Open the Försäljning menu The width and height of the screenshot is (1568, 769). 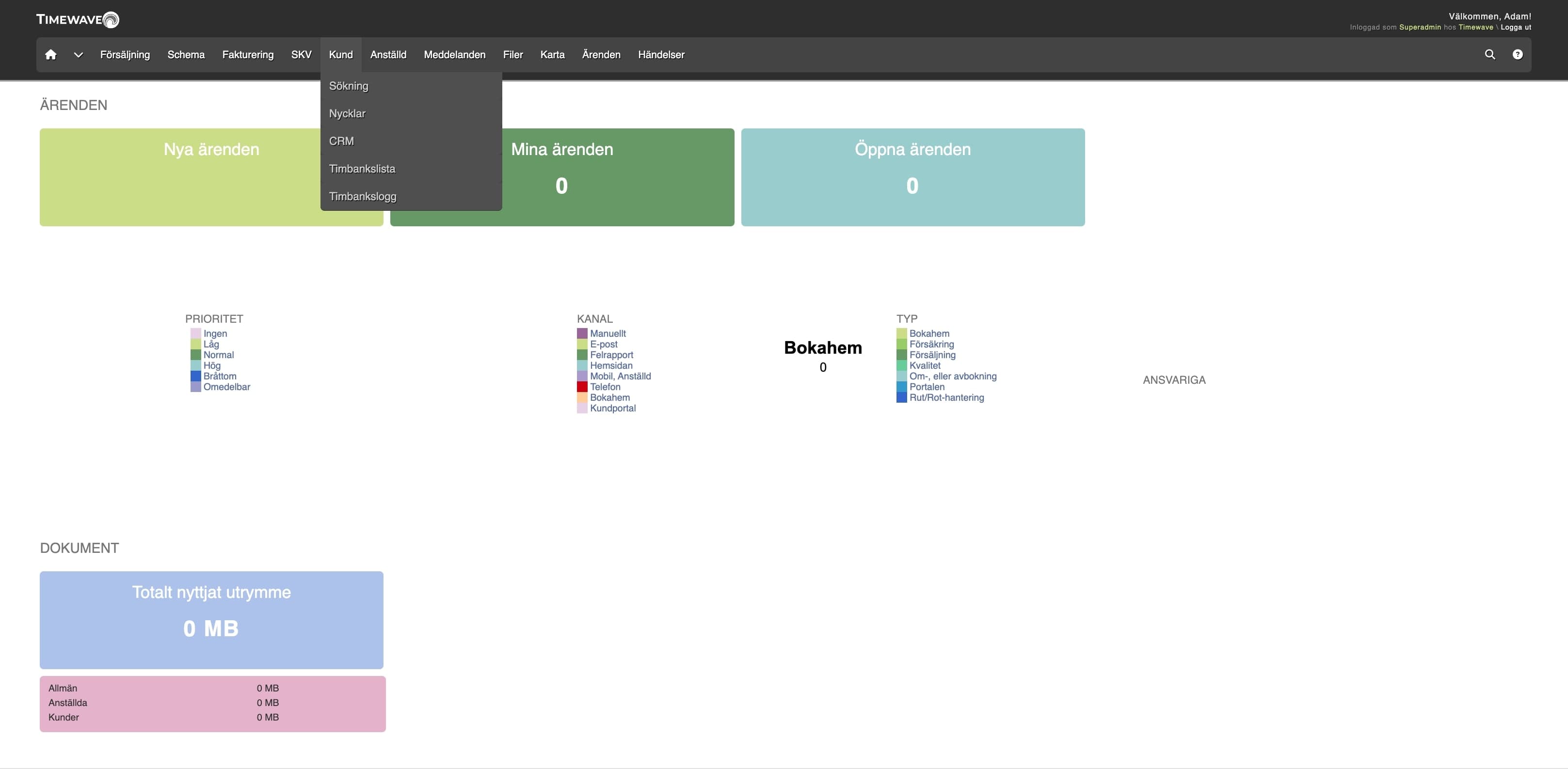pos(125,55)
